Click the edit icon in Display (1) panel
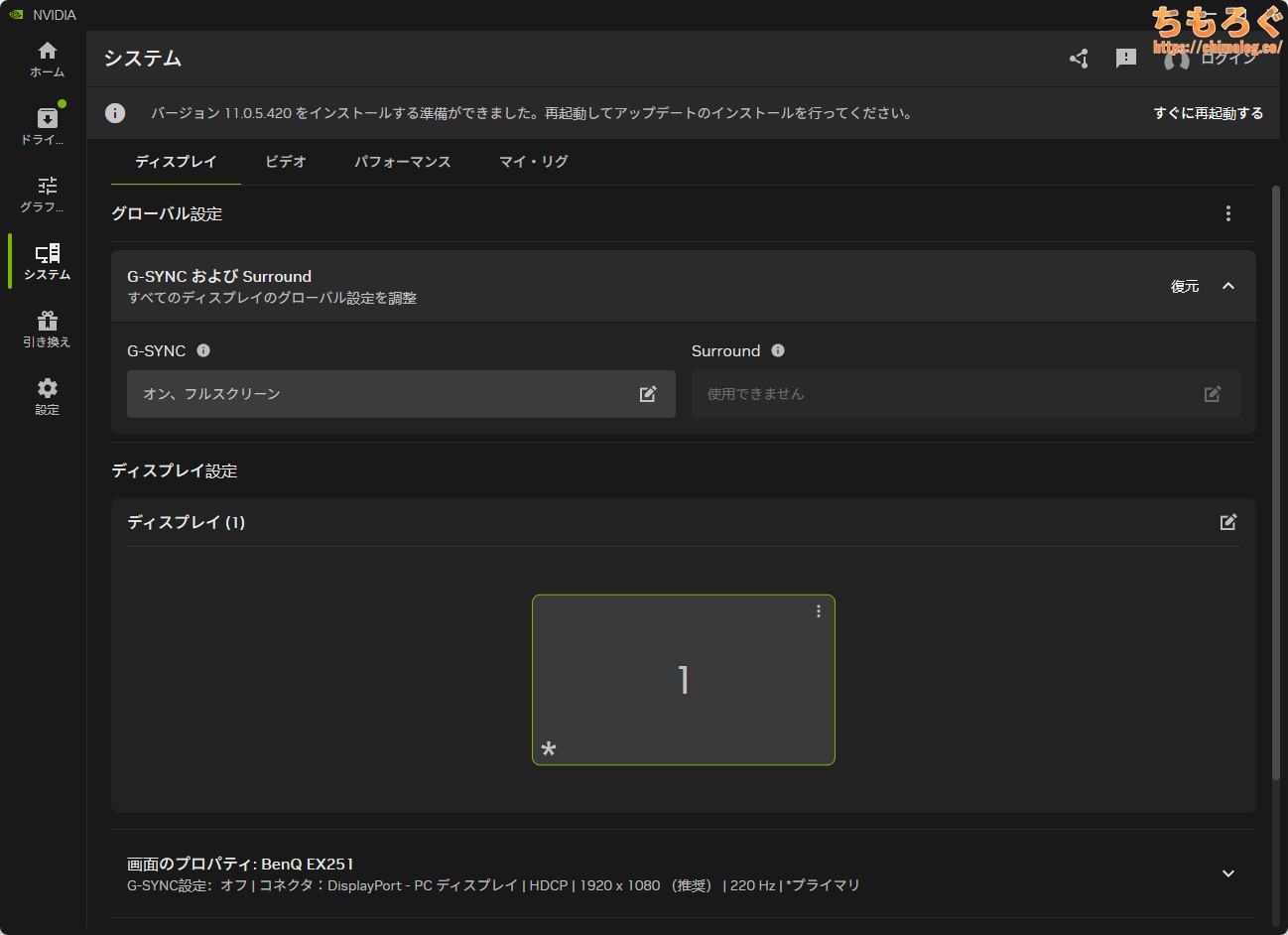This screenshot has width=1288, height=935. tap(1227, 522)
